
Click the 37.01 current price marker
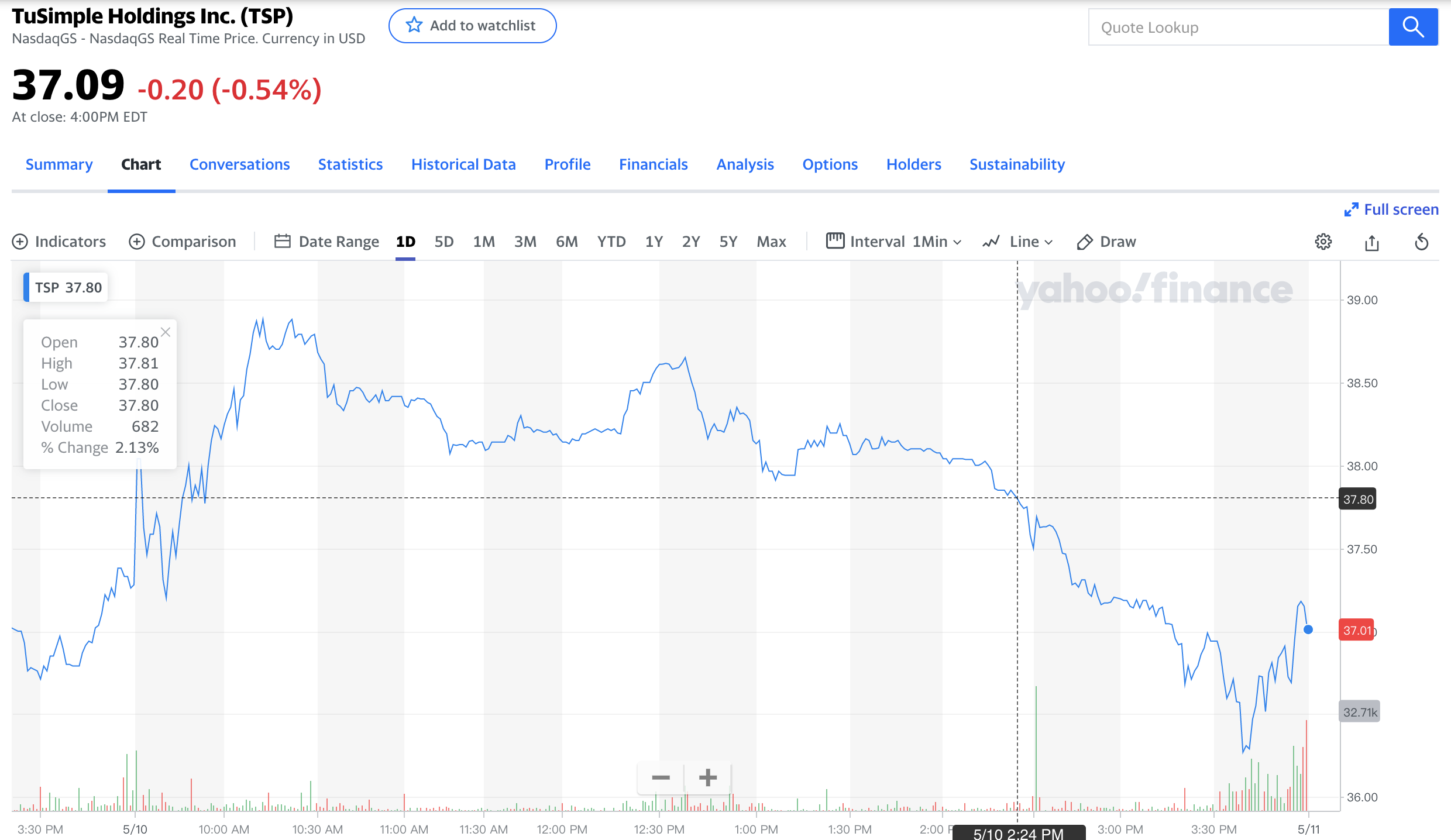tap(1357, 630)
